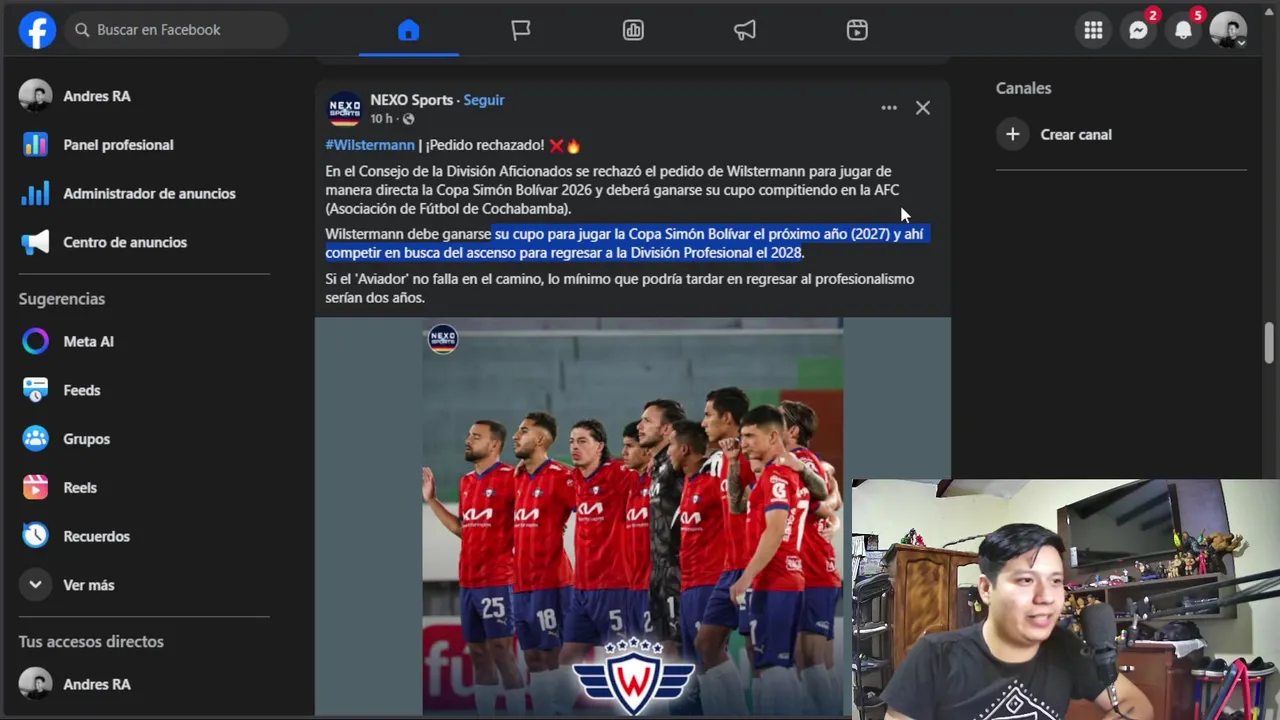Click the NEXO Sports page avatar
The width and height of the screenshot is (1280, 720).
(344, 109)
